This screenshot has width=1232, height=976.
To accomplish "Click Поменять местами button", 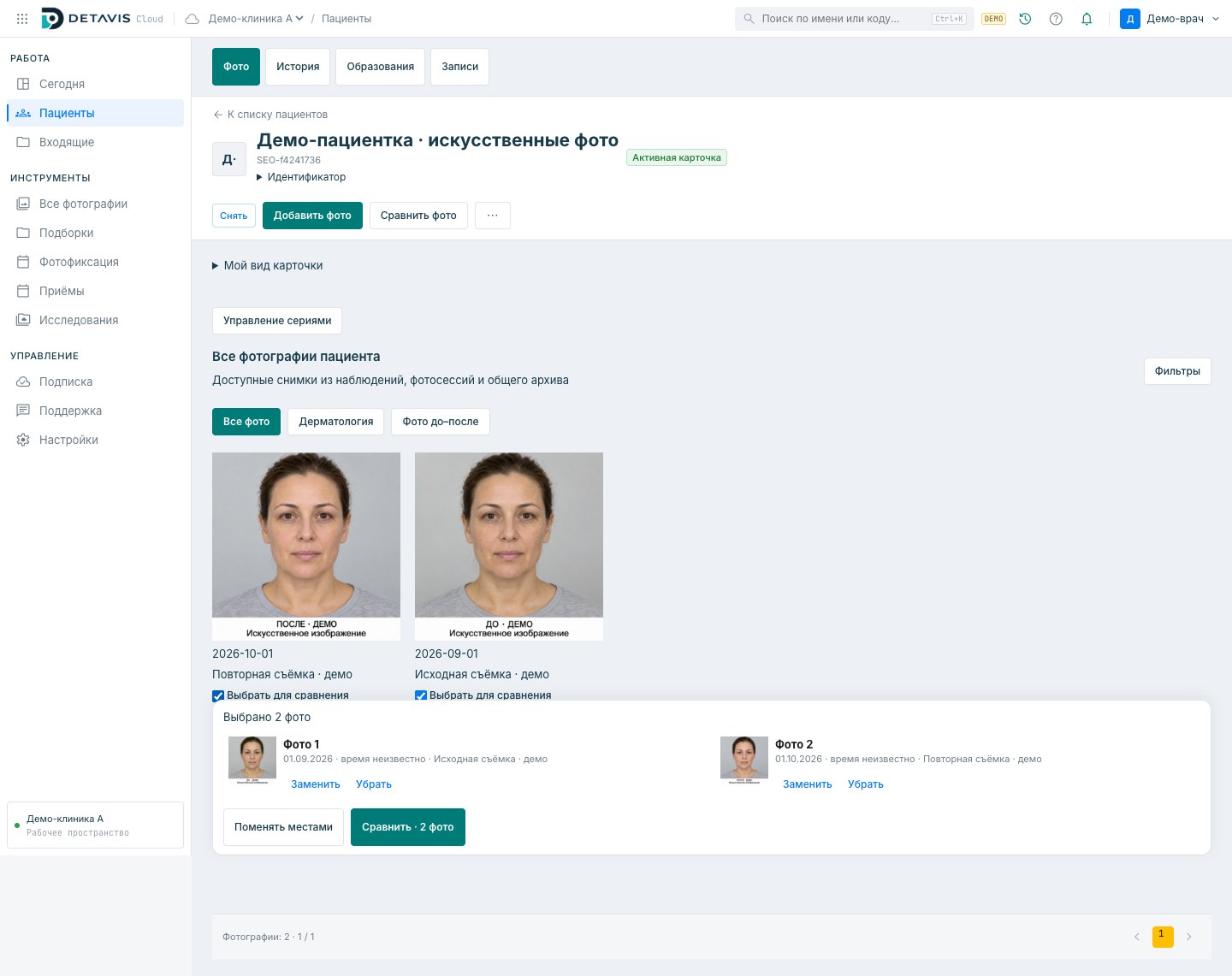I will (283, 827).
